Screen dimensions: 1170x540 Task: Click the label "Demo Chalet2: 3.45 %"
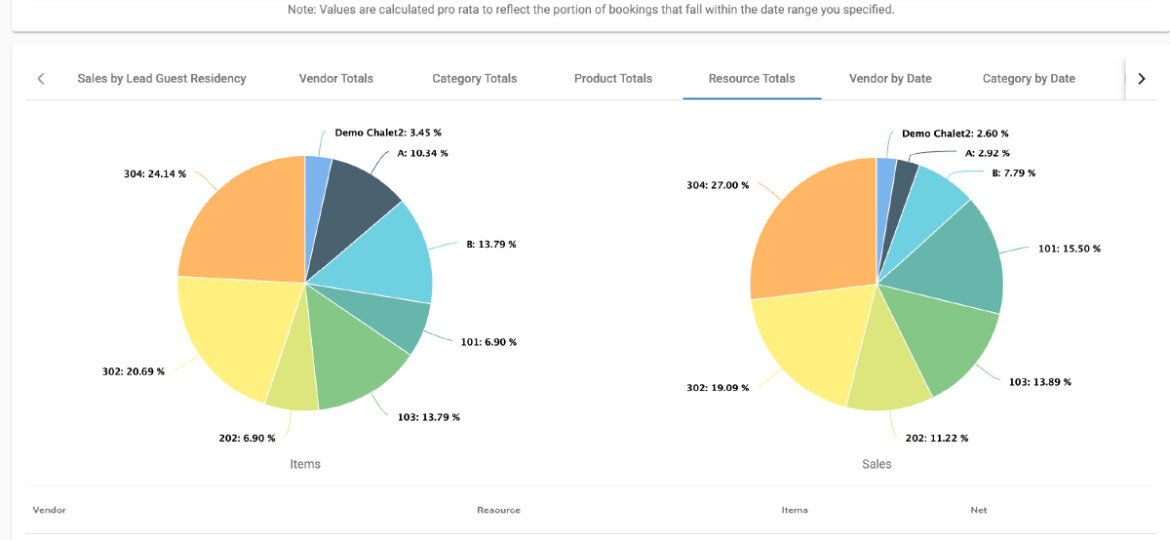388,133
